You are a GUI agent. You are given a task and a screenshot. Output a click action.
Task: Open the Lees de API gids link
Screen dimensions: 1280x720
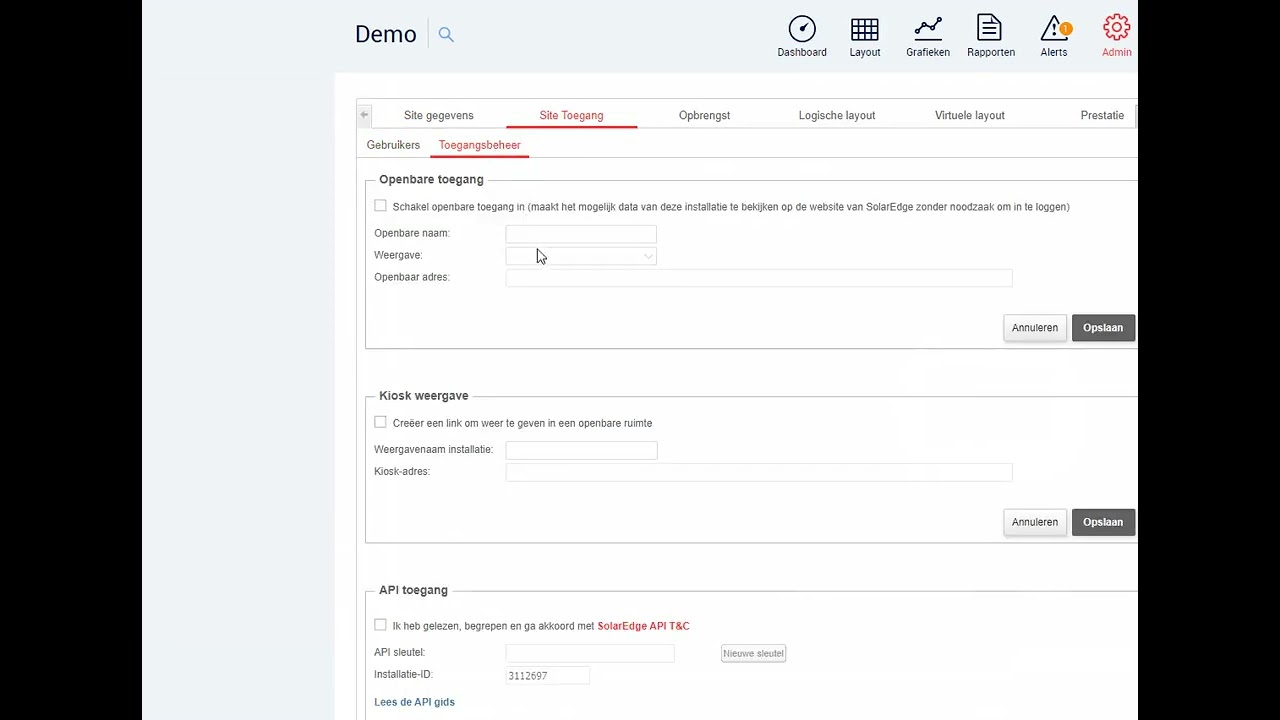414,702
